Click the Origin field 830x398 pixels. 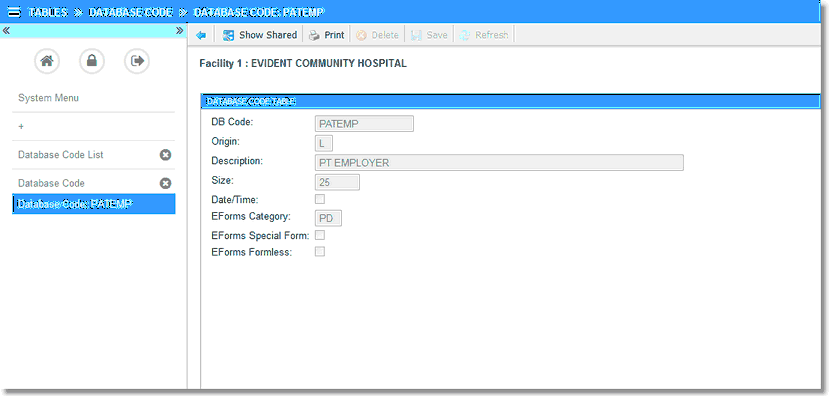[324, 143]
